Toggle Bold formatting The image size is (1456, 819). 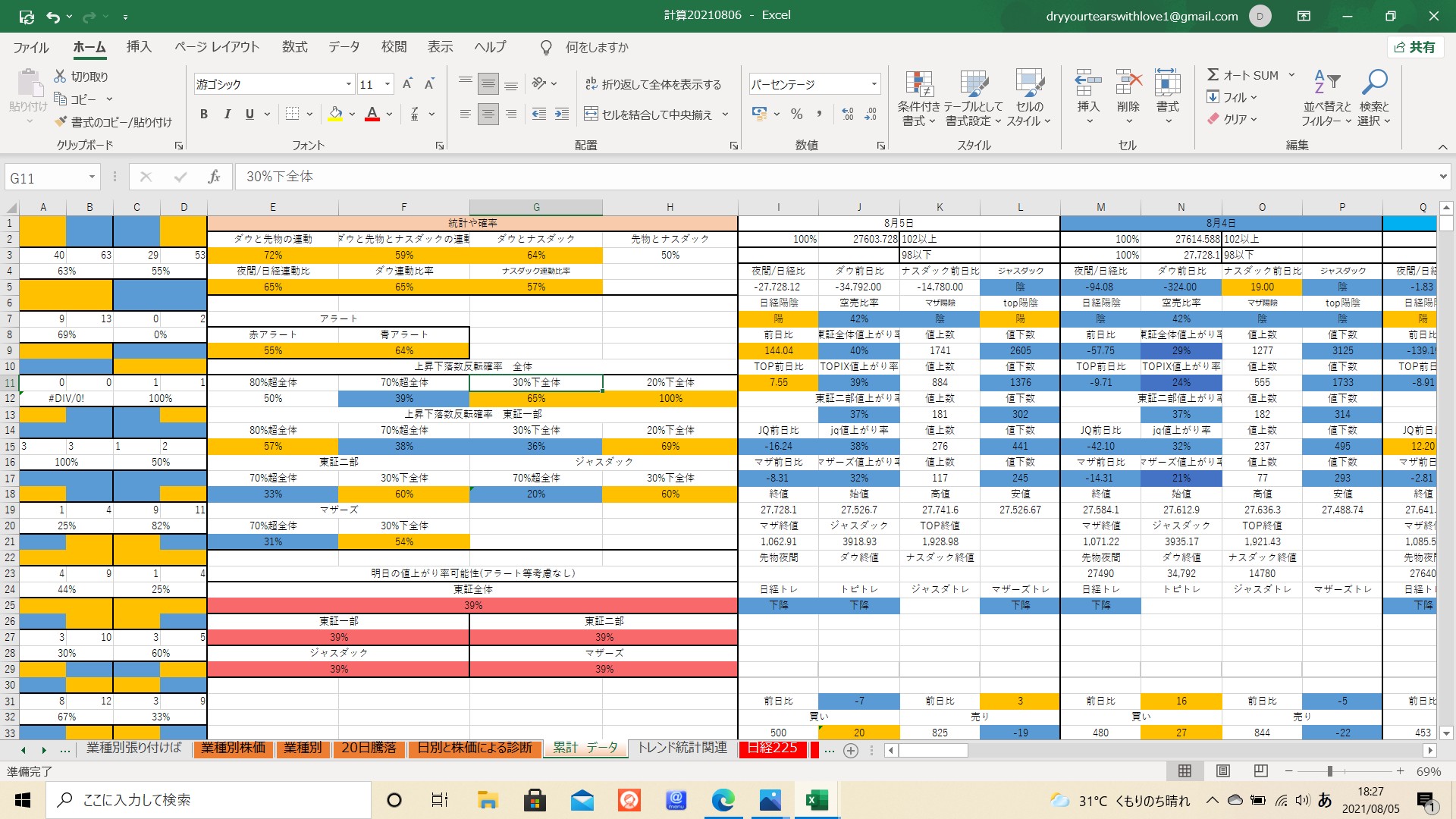[x=203, y=114]
